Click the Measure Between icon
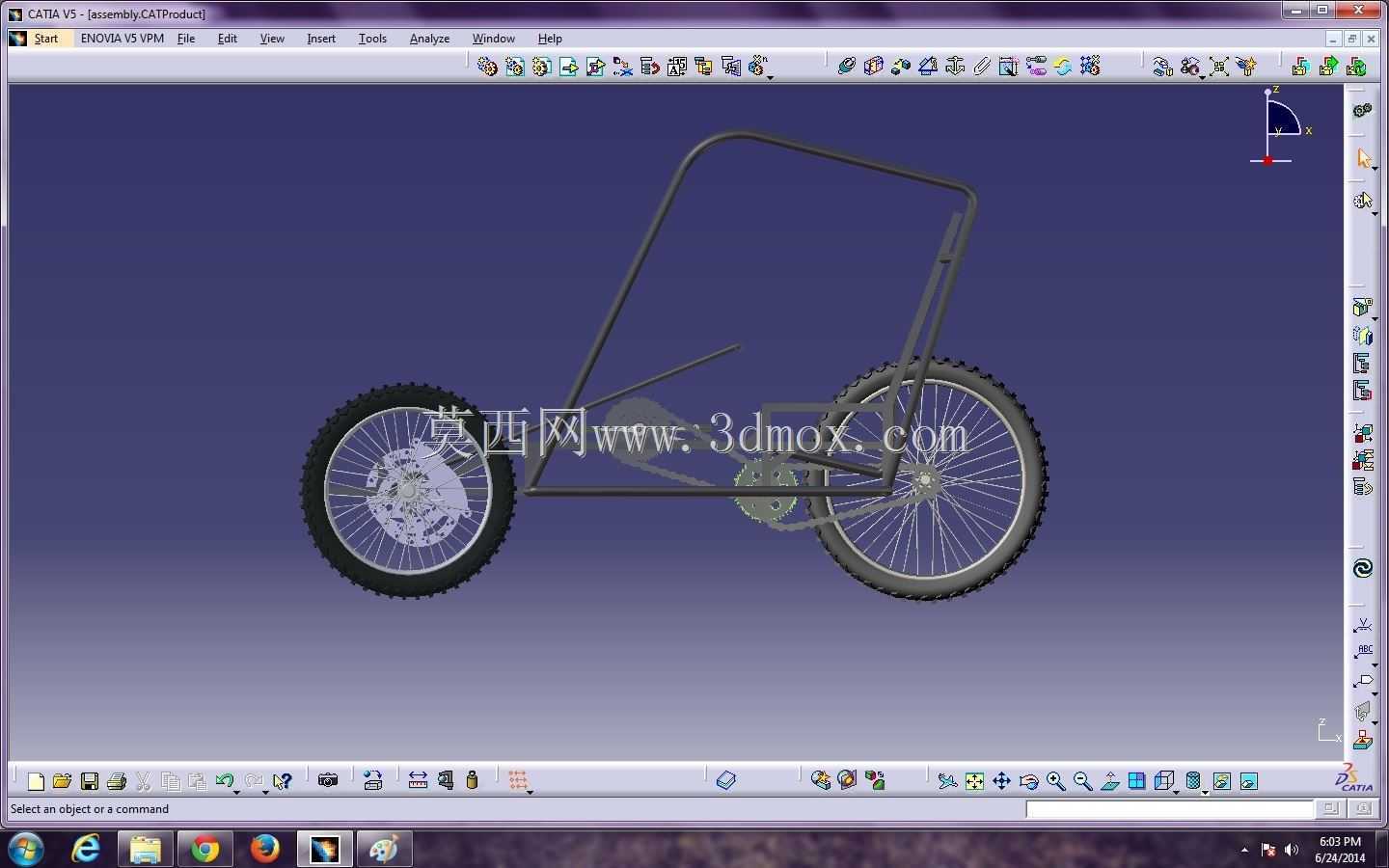The image size is (1389, 868). click(418, 780)
